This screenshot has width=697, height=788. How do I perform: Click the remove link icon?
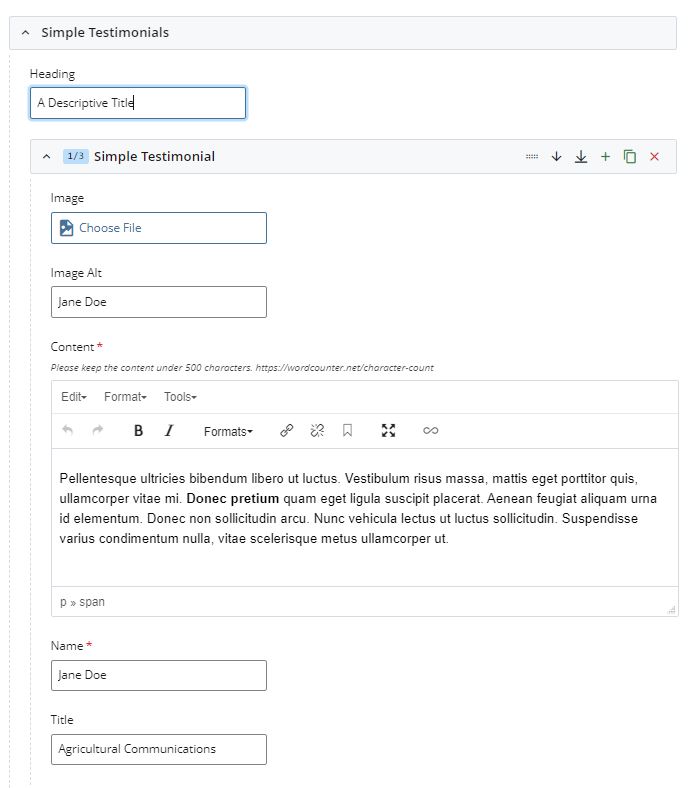[317, 431]
